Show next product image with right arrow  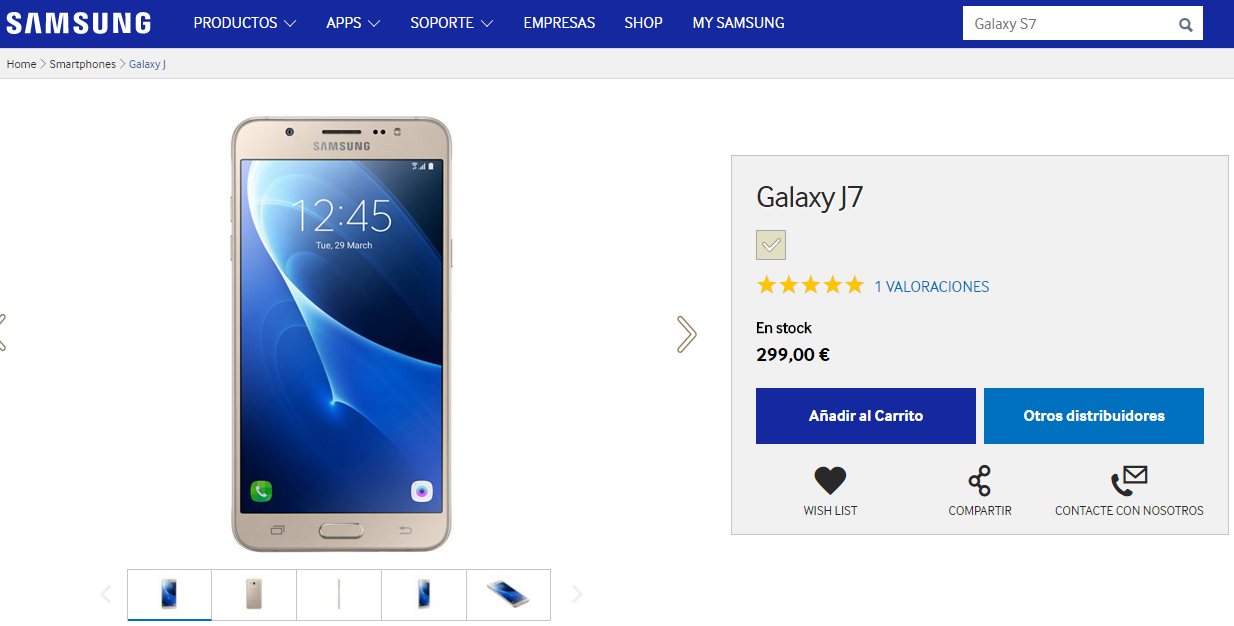pyautogui.click(x=686, y=334)
